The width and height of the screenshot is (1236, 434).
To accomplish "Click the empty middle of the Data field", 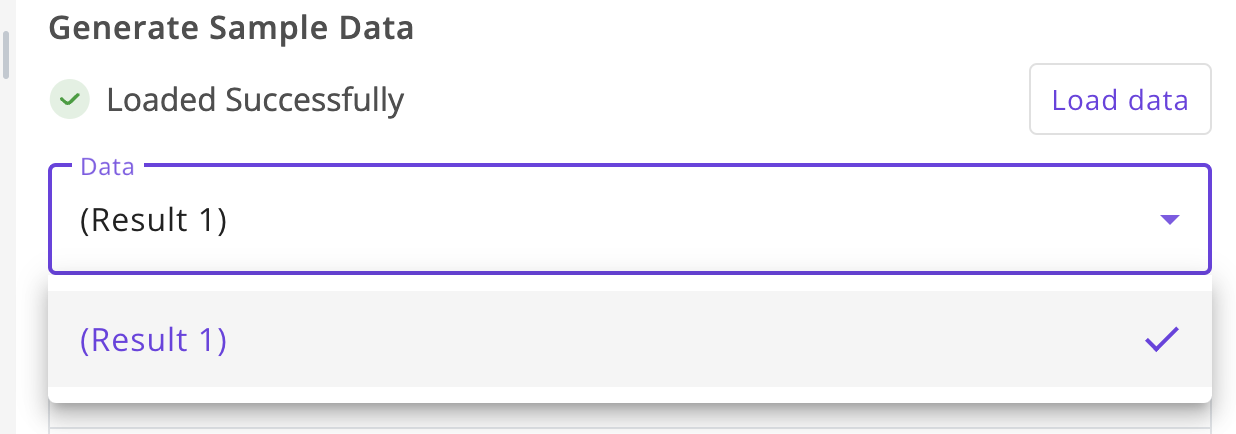I will coord(690,220).
